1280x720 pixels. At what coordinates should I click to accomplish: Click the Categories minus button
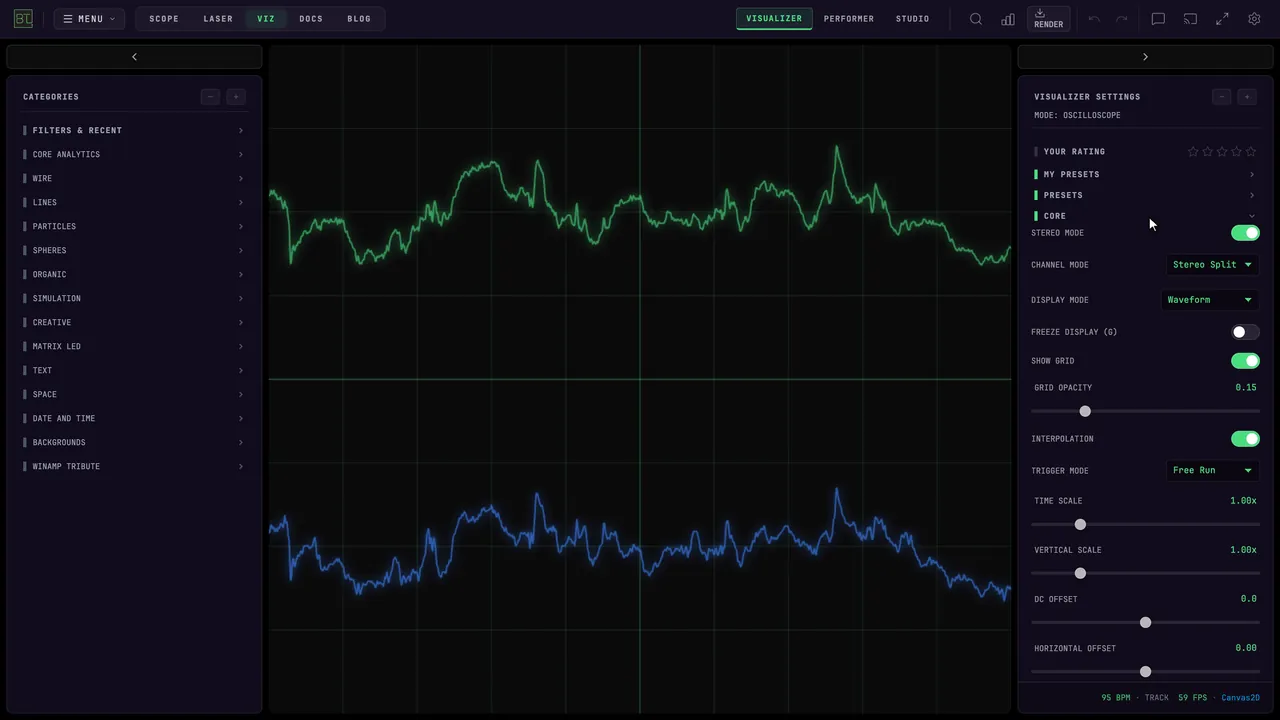pos(210,97)
